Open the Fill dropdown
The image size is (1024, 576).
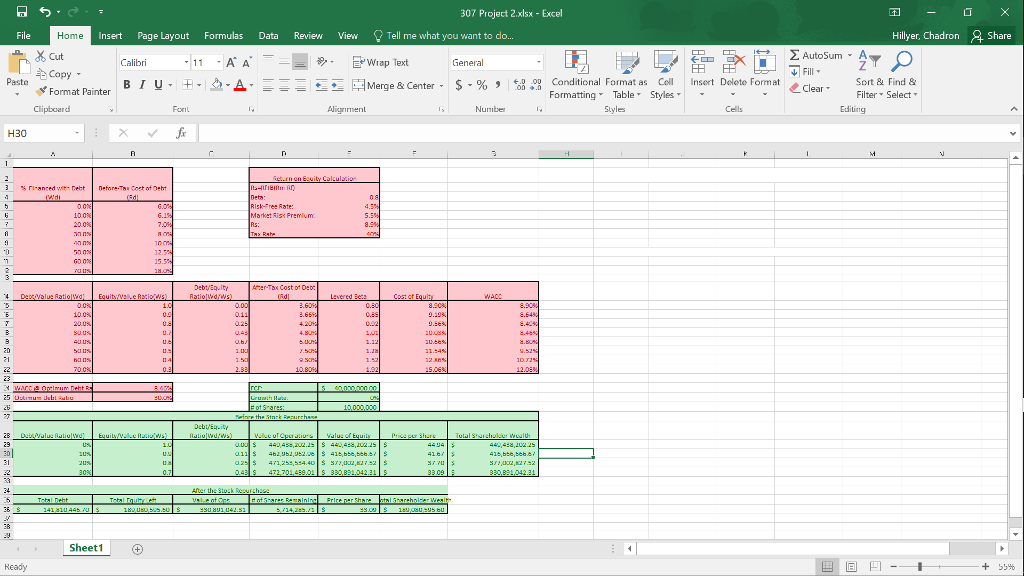tap(805, 72)
